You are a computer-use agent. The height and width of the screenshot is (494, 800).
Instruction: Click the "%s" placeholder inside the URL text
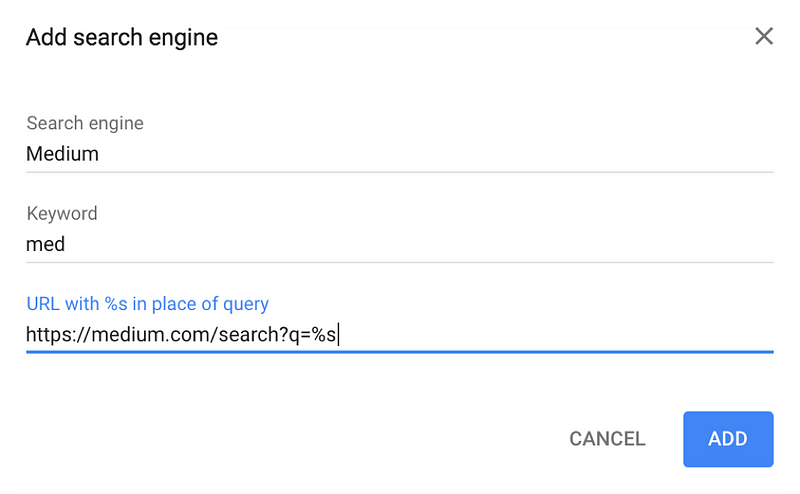point(324,335)
